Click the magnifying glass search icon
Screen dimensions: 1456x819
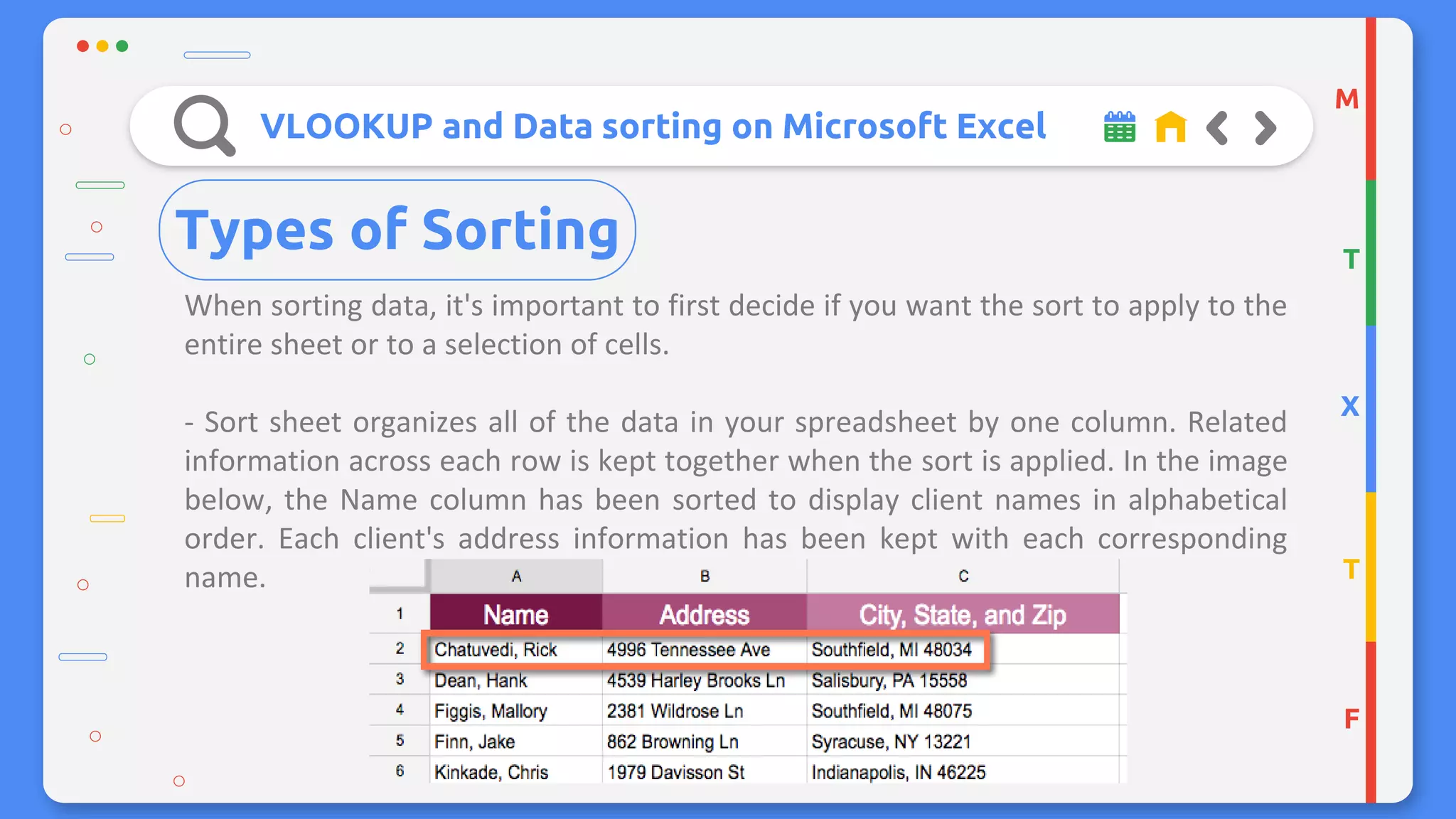click(205, 126)
